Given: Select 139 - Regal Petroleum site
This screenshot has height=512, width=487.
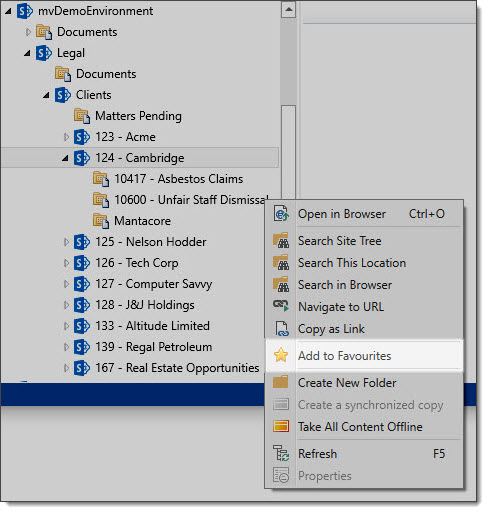Looking at the screenshot, I should [154, 347].
